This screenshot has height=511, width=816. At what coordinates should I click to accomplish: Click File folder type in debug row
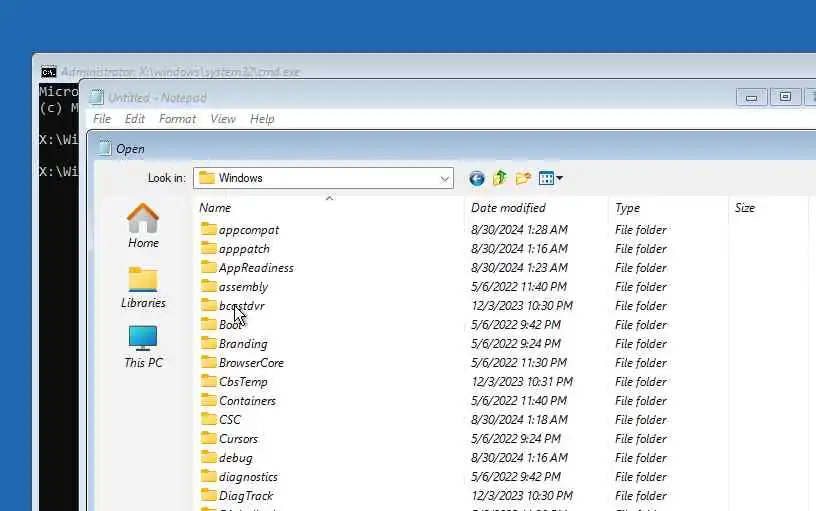(641, 458)
